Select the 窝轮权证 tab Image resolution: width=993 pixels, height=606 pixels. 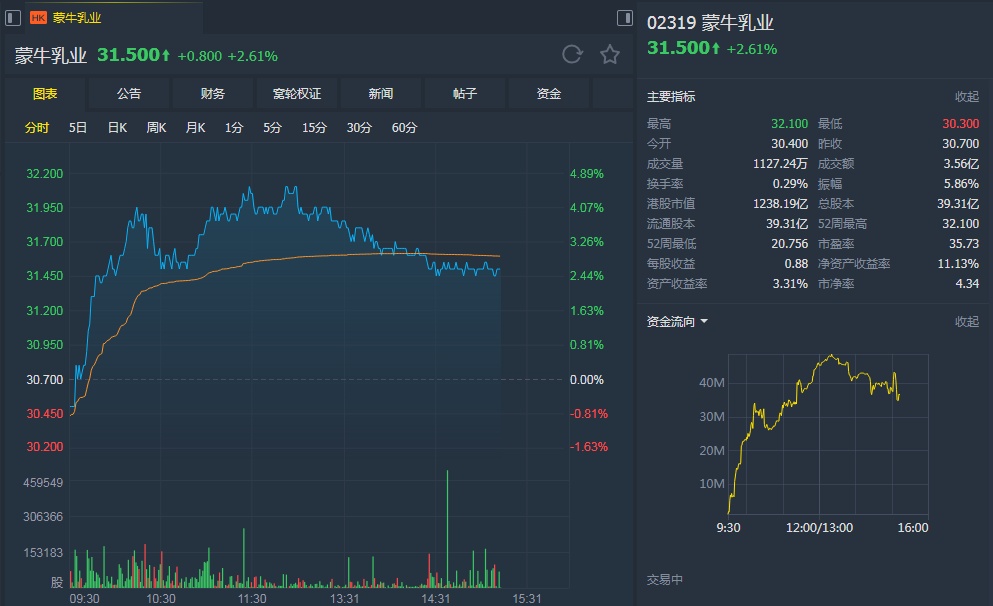pos(297,94)
